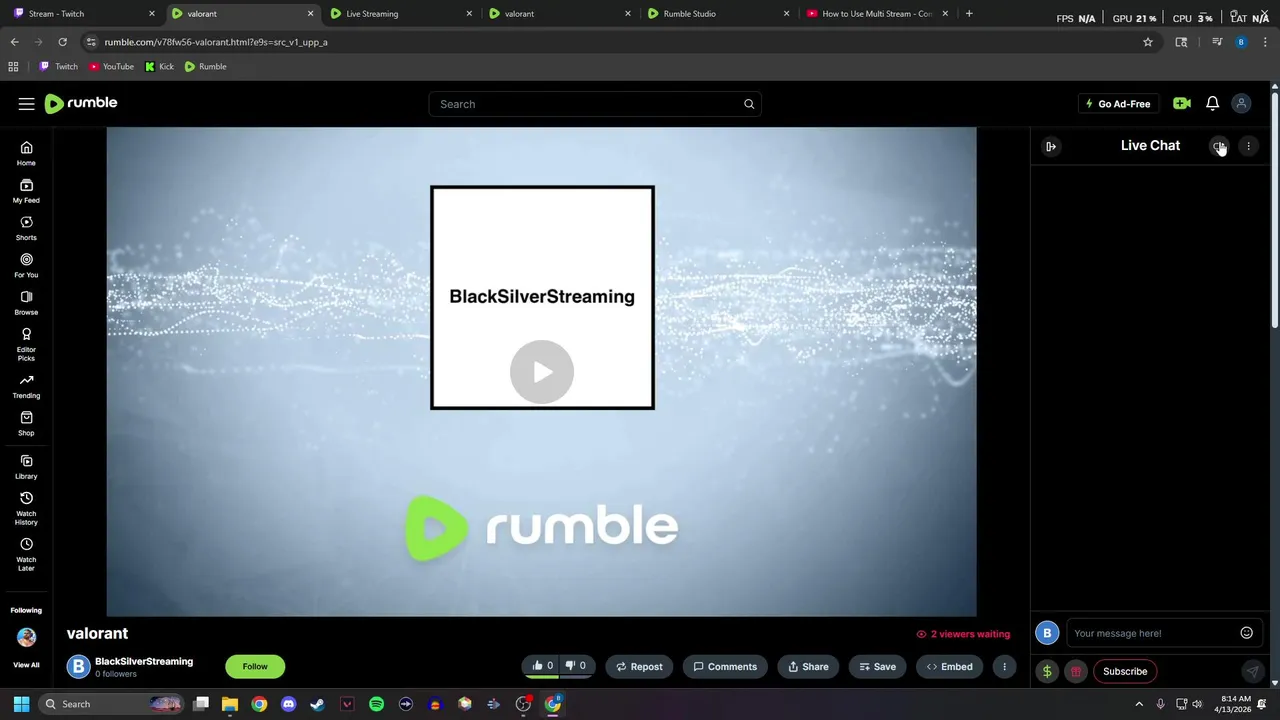Pop out the Live Chat window
The image size is (1280, 720).
click(1219, 146)
